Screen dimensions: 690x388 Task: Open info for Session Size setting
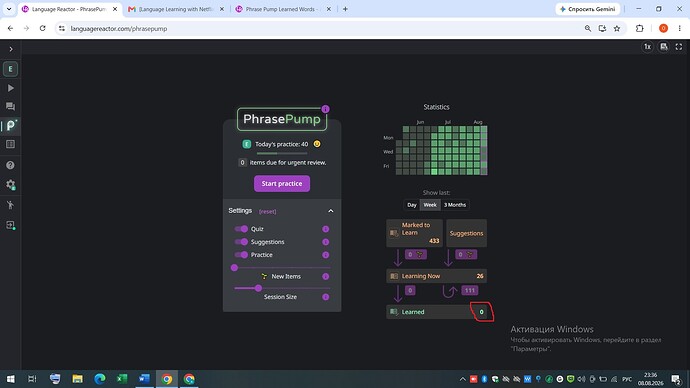[x=326, y=297]
